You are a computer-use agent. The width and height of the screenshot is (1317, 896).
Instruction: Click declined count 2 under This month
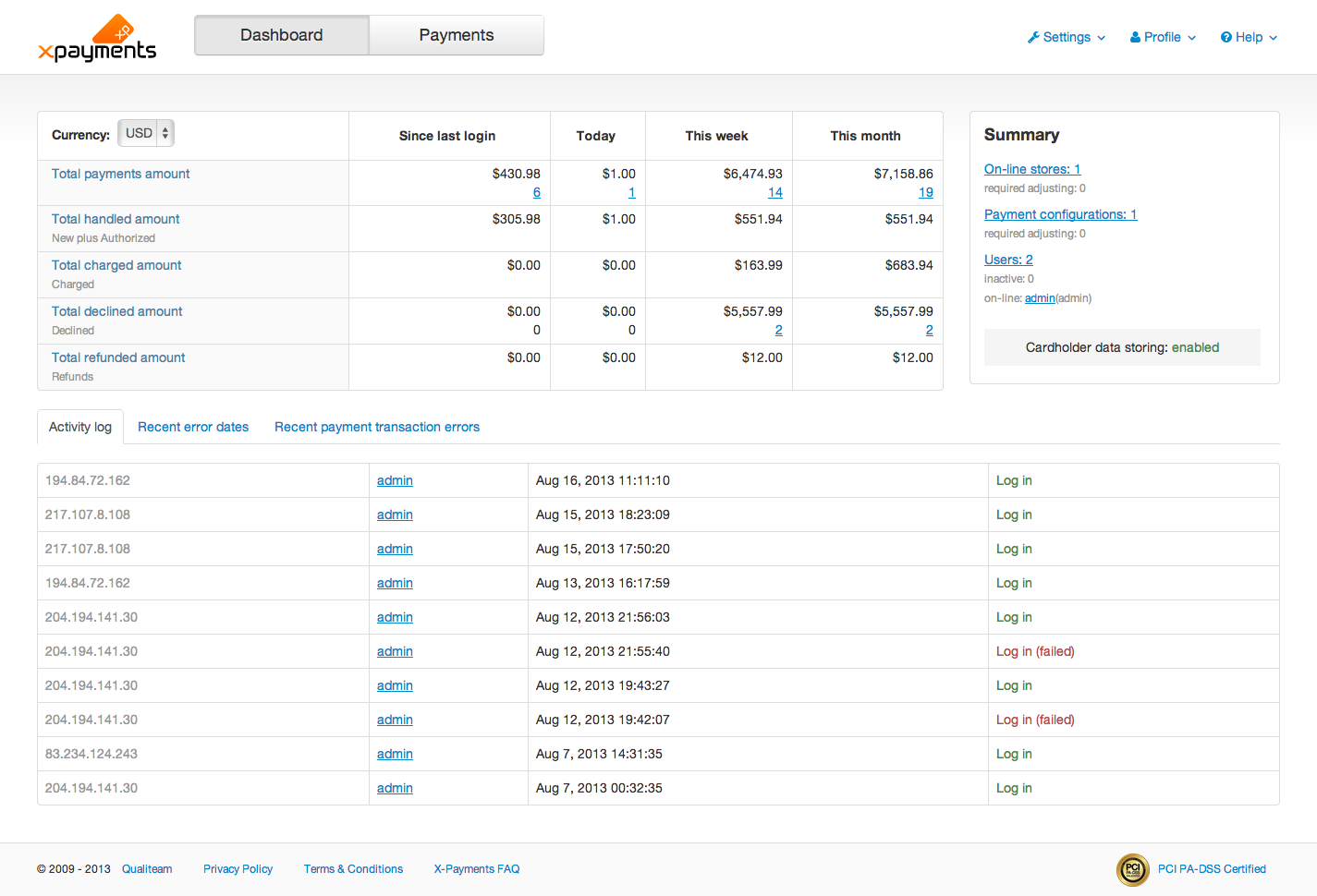[x=930, y=330]
